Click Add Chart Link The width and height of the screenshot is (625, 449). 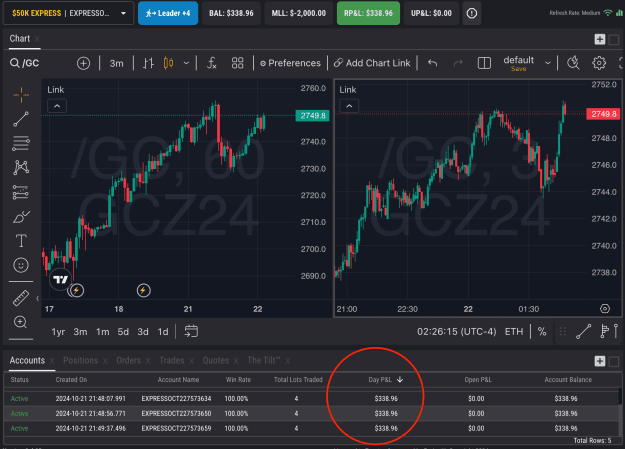click(372, 63)
